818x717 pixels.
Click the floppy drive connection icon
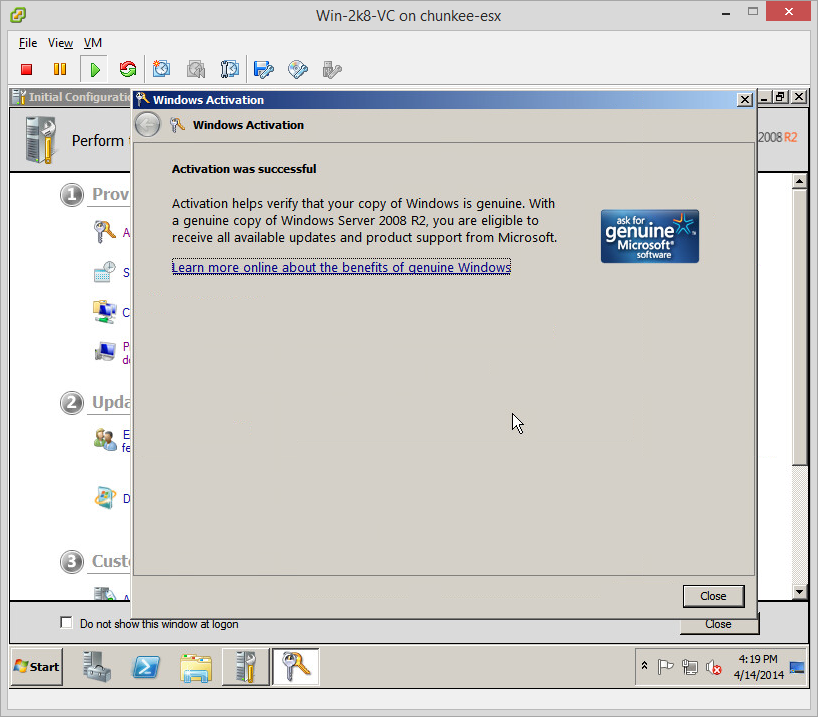coord(263,69)
